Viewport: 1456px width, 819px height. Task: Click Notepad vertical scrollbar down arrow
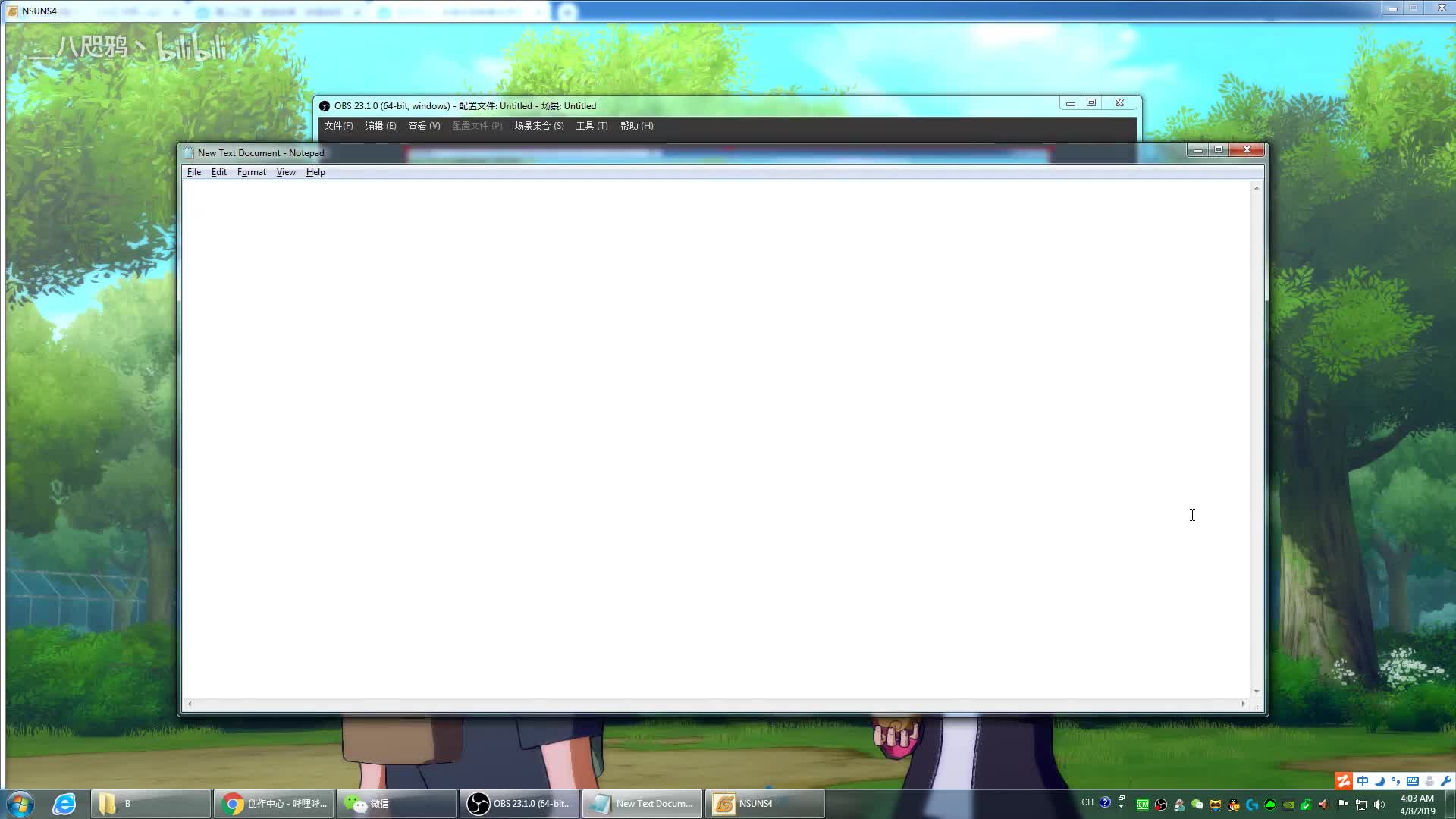pyautogui.click(x=1257, y=691)
